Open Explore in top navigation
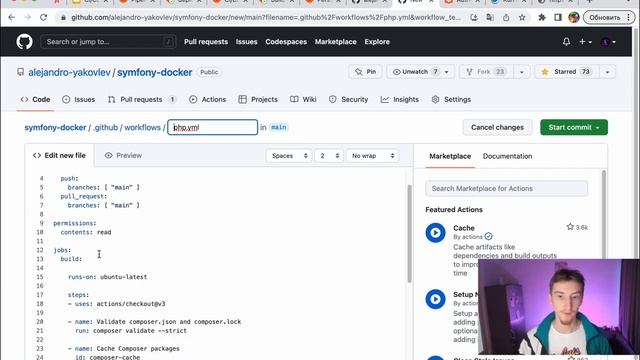This screenshot has height=360, width=640. coord(377,42)
